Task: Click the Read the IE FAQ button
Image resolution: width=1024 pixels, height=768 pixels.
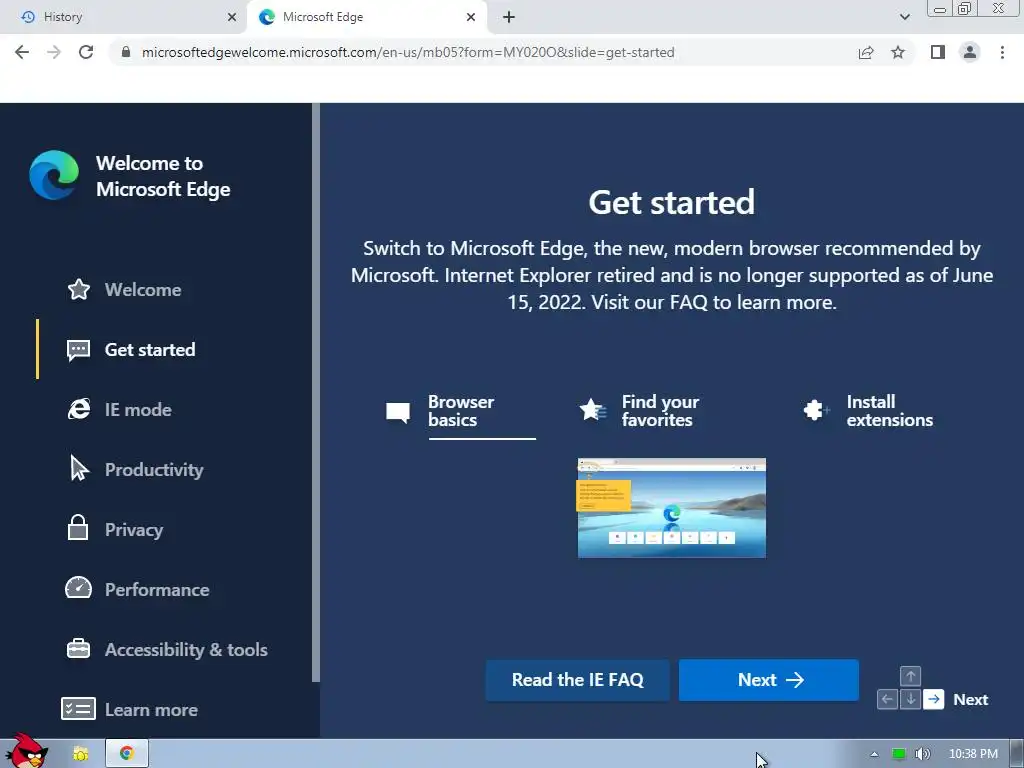Action: tap(577, 680)
